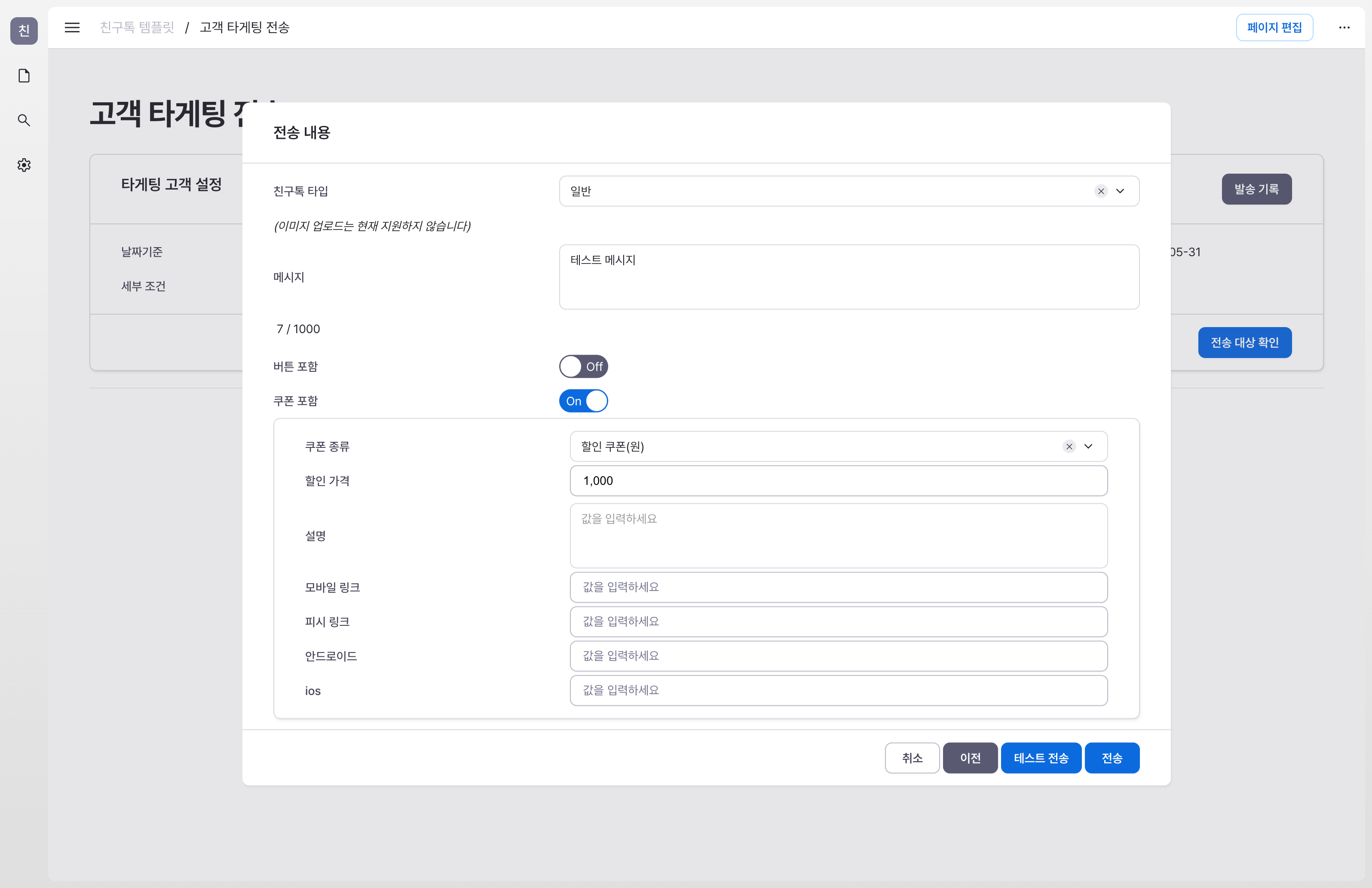Click the search icon in sidebar
The height and width of the screenshot is (888, 1372).
(x=24, y=120)
